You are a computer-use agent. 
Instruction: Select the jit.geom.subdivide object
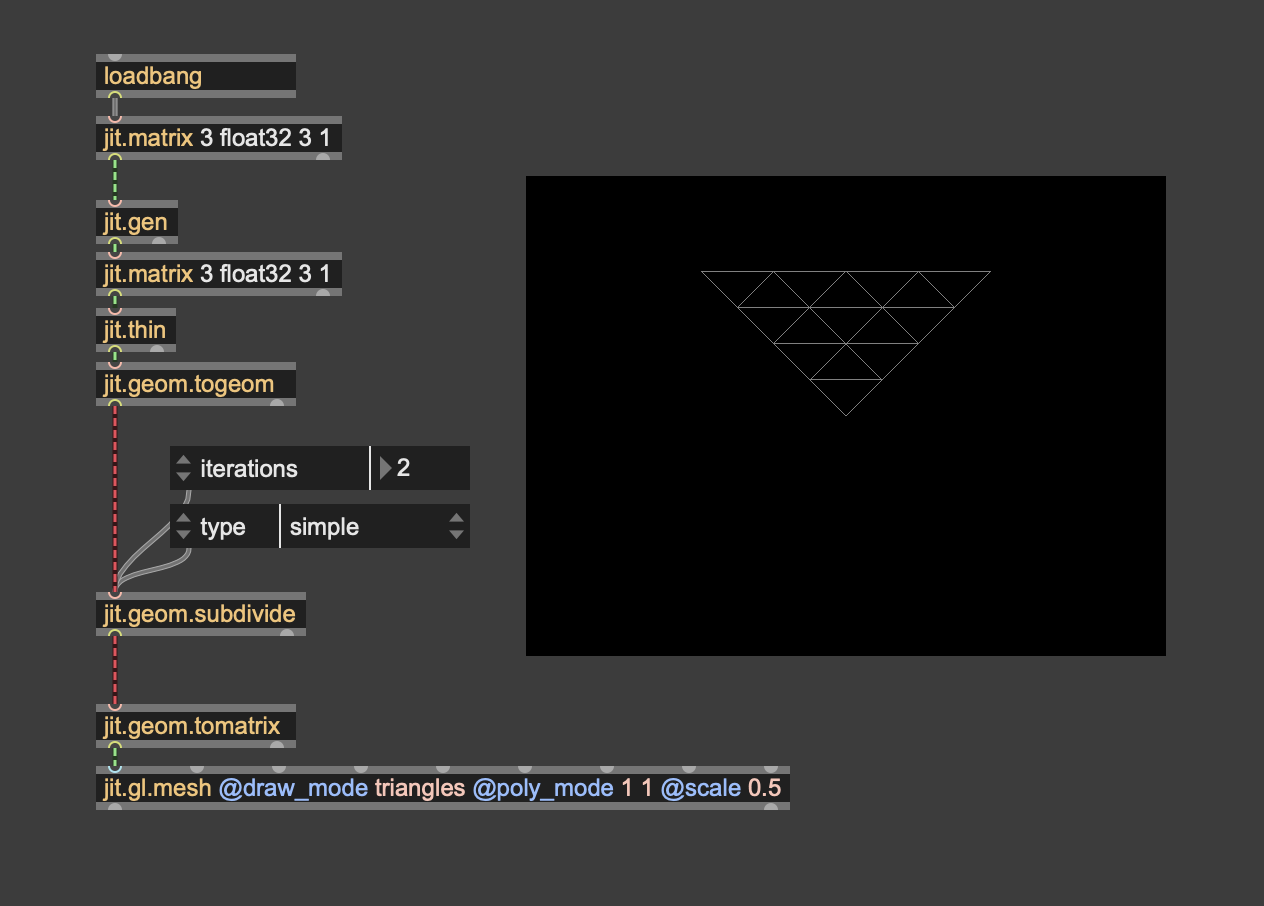201,614
